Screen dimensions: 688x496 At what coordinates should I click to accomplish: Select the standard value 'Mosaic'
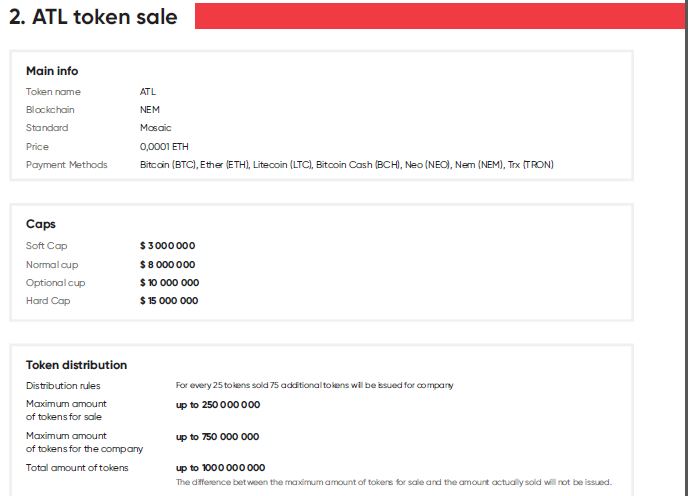point(155,128)
